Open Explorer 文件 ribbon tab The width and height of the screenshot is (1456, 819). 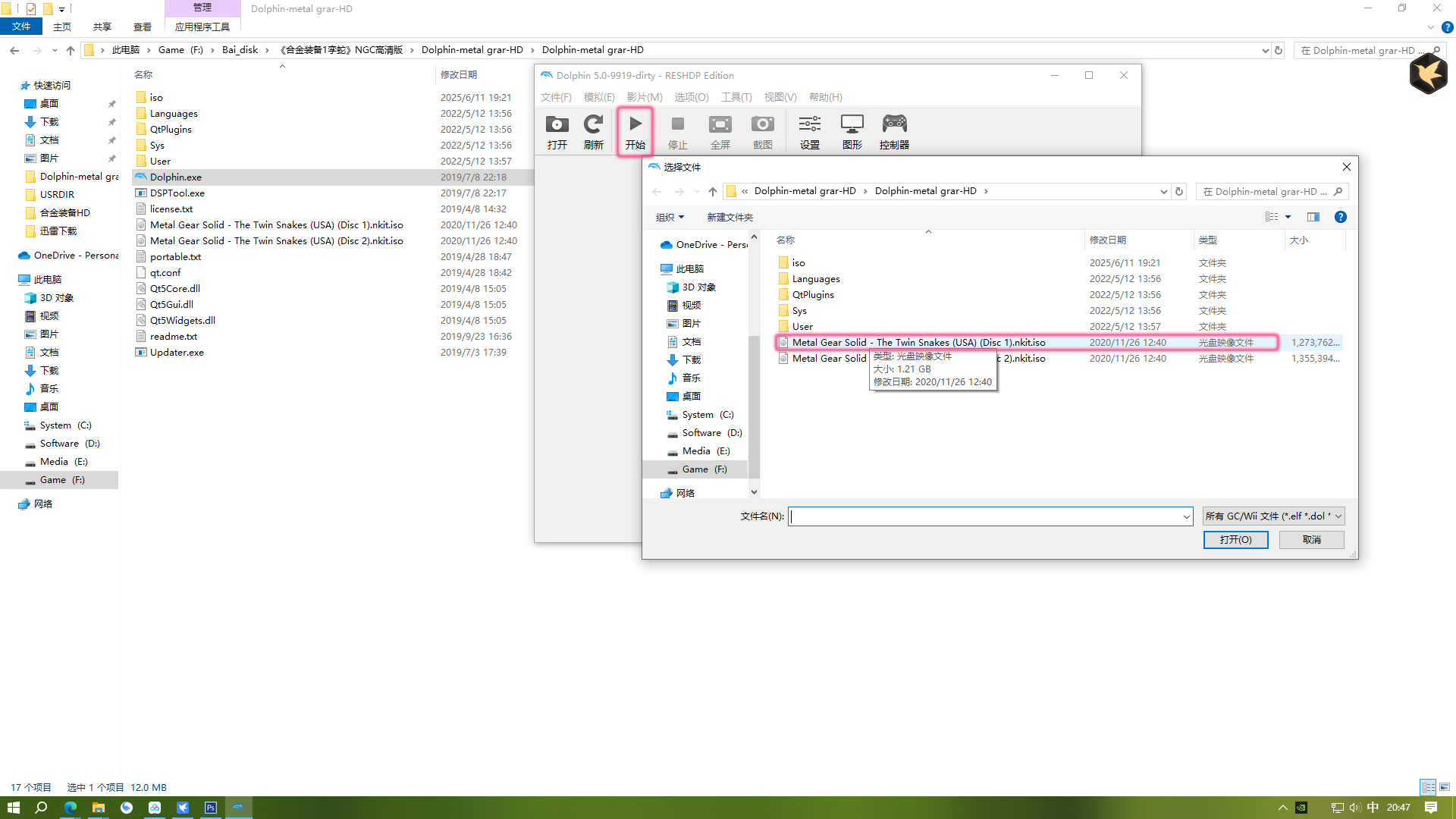21,27
